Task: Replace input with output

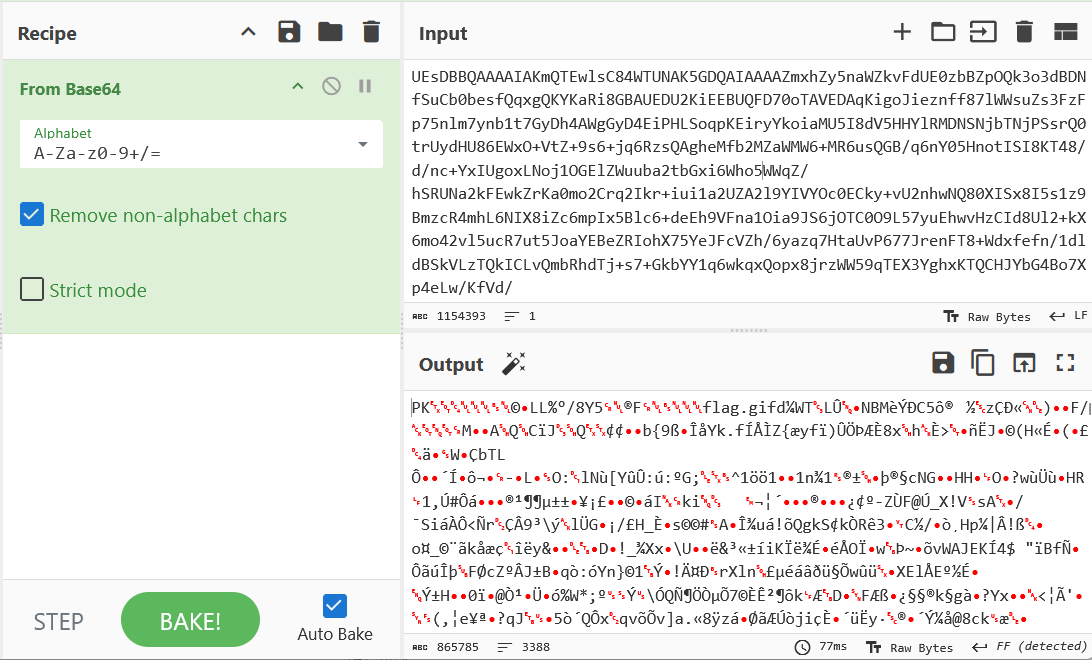Action: [x=1024, y=363]
